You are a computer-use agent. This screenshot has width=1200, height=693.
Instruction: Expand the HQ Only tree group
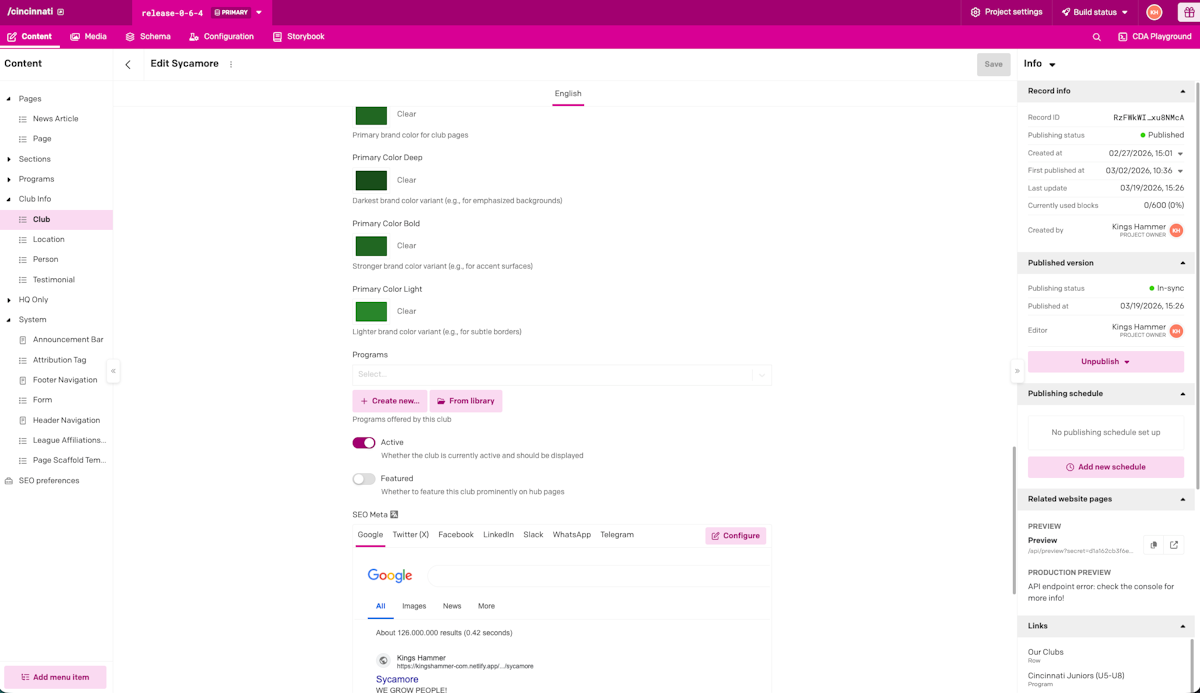tap(9, 300)
